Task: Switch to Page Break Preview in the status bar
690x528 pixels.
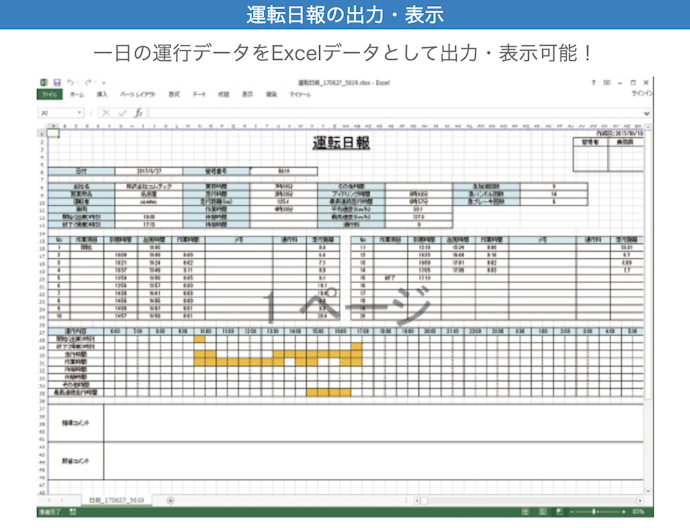Action: pos(559,512)
